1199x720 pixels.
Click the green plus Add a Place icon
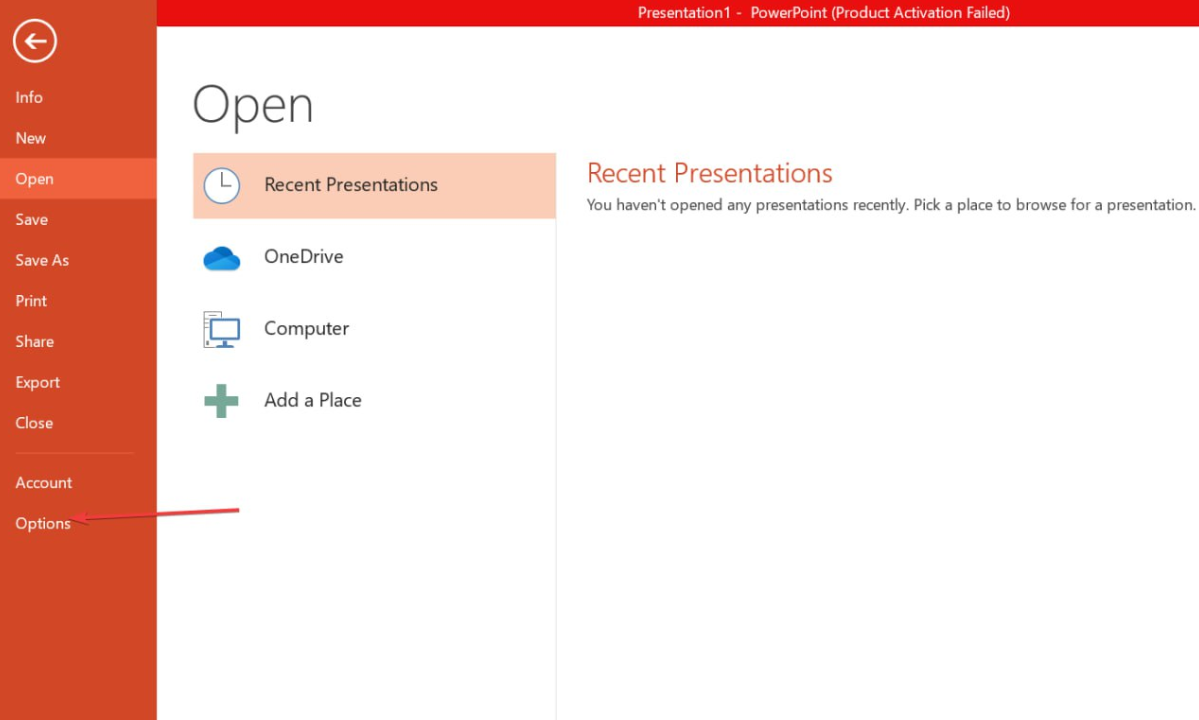pyautogui.click(x=222, y=401)
